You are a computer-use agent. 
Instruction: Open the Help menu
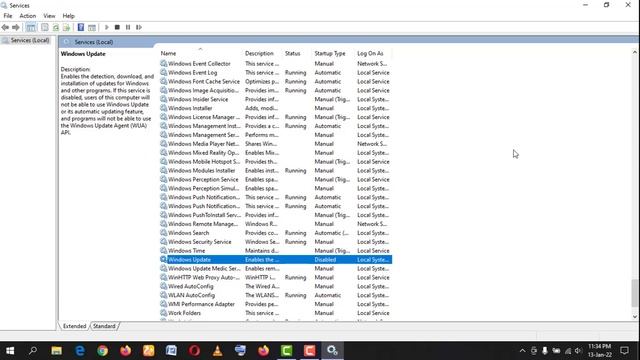click(x=69, y=16)
